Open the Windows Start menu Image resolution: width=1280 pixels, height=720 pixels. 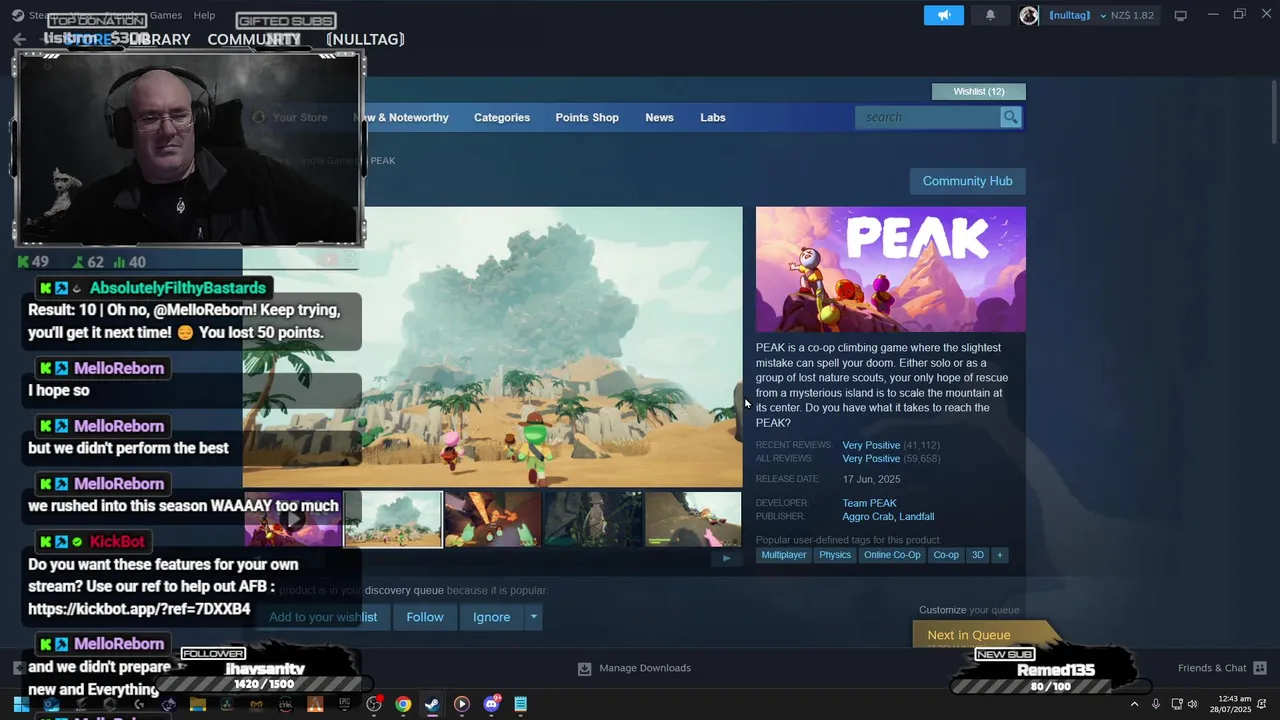(x=21, y=704)
